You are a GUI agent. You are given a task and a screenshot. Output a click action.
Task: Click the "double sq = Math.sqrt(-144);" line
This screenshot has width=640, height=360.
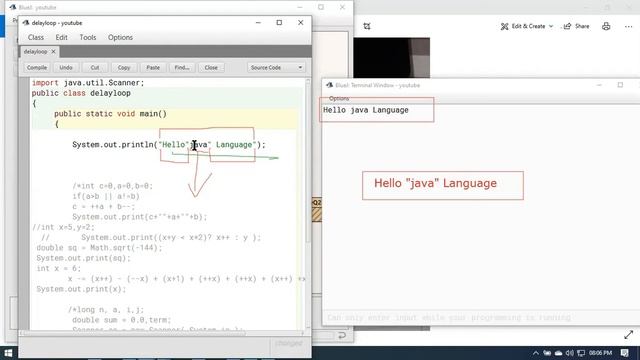(x=99, y=248)
